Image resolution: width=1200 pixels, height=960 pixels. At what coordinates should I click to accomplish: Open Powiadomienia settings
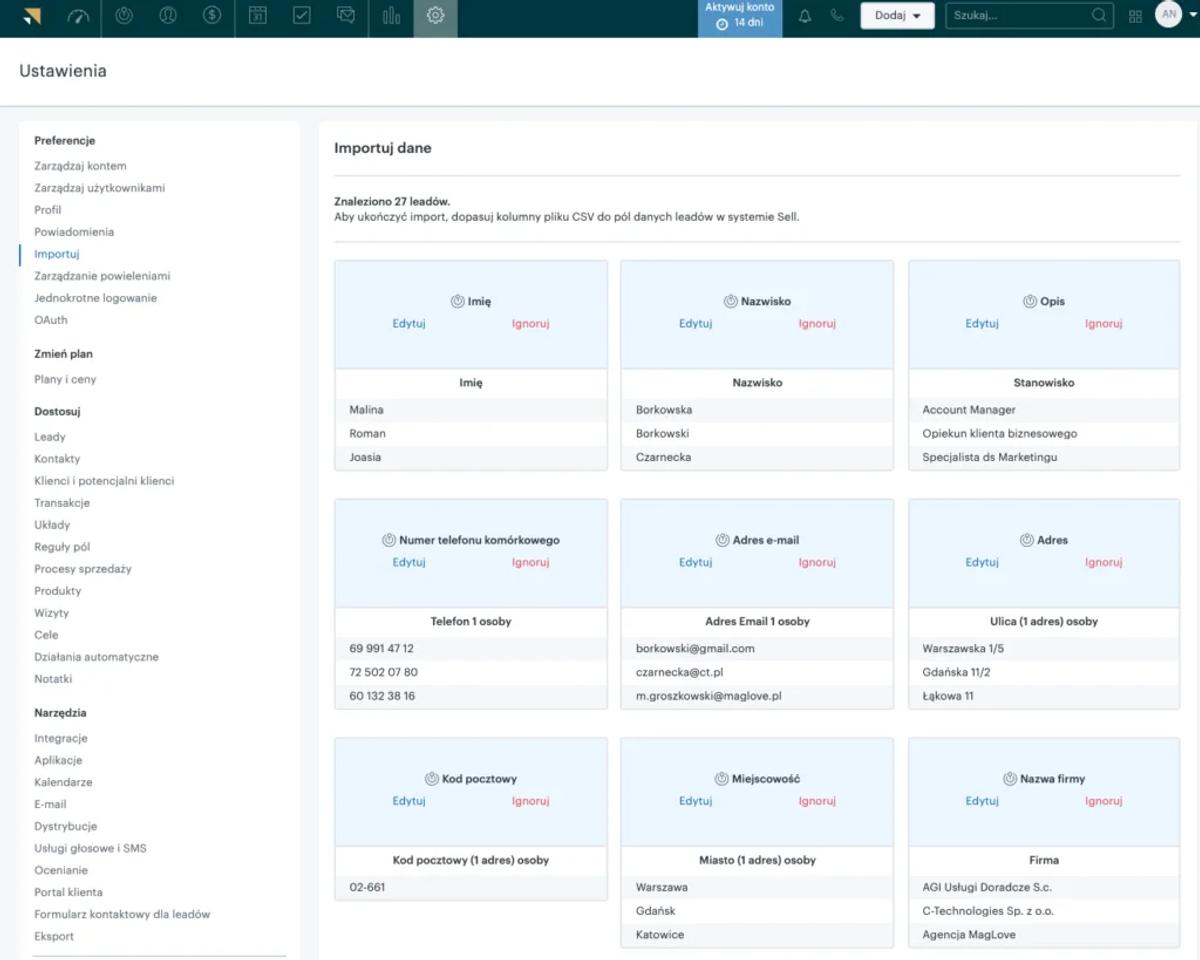coord(74,232)
